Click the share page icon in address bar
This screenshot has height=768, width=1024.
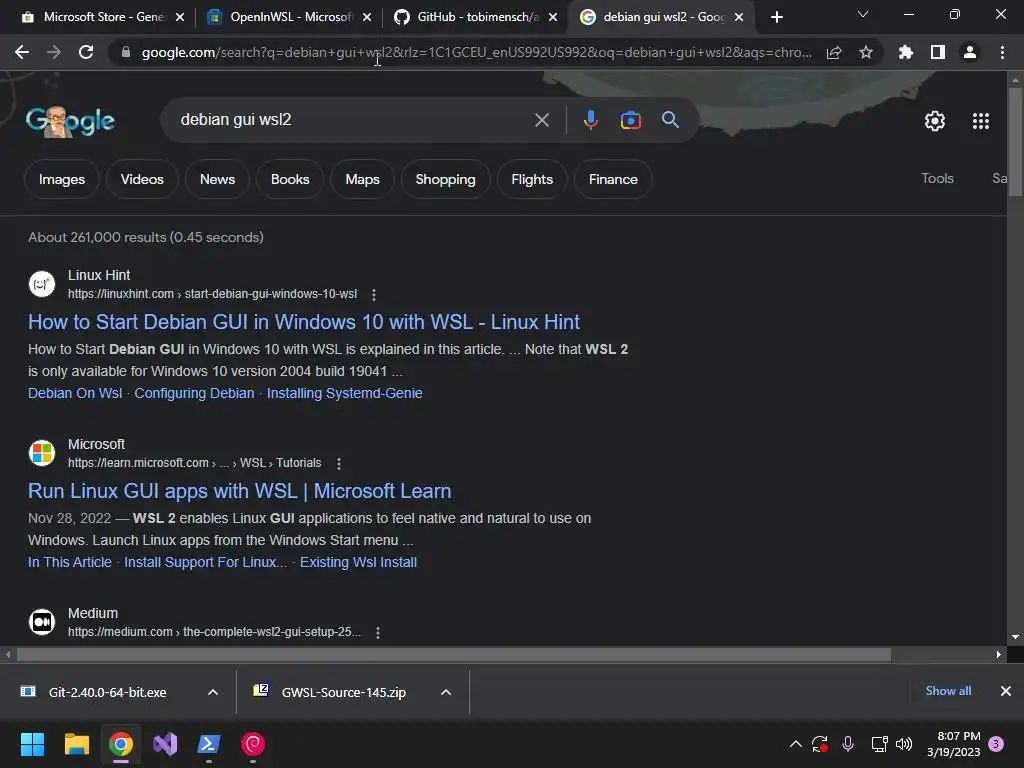[834, 53]
